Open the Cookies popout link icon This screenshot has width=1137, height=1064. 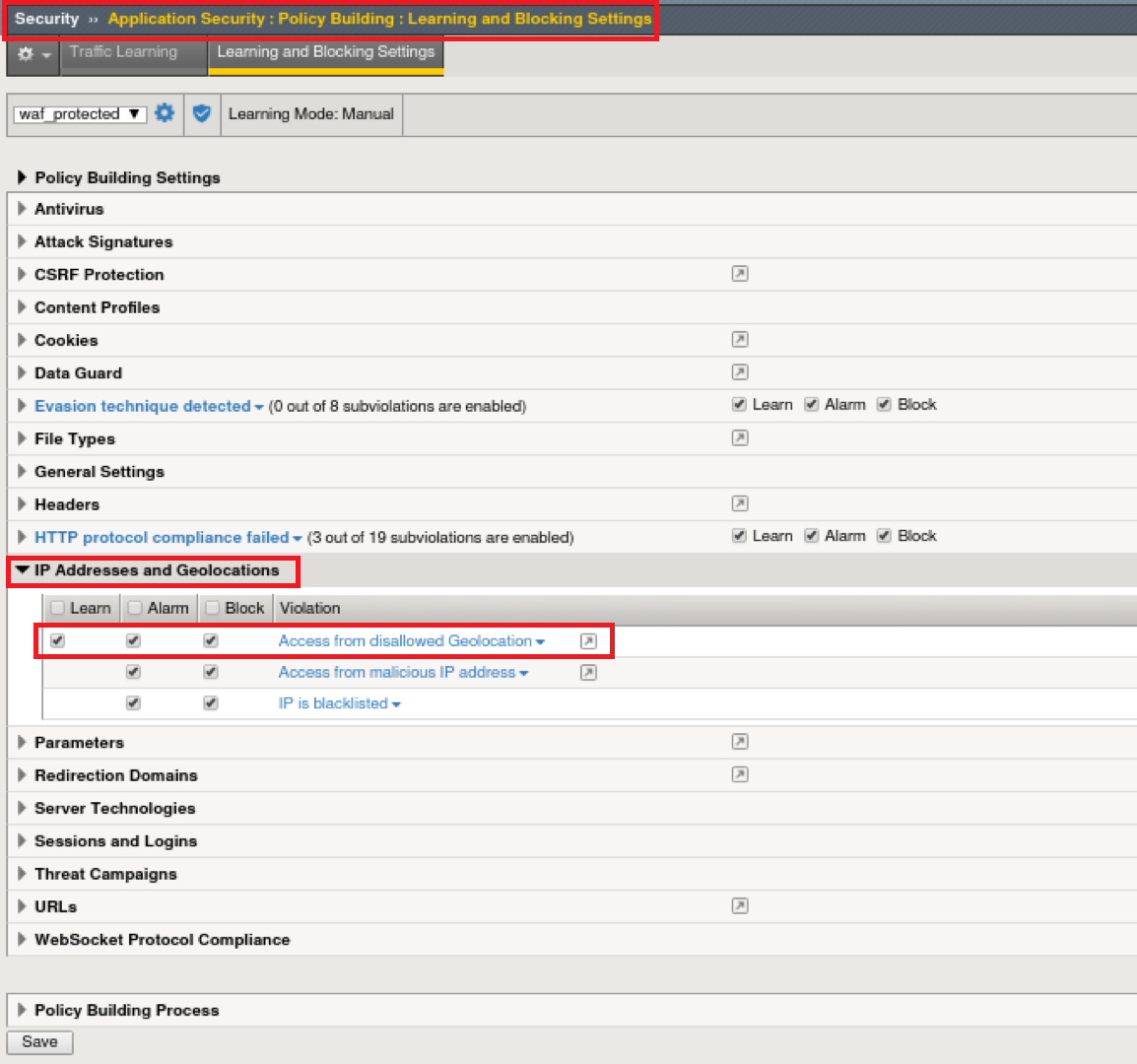(740, 340)
